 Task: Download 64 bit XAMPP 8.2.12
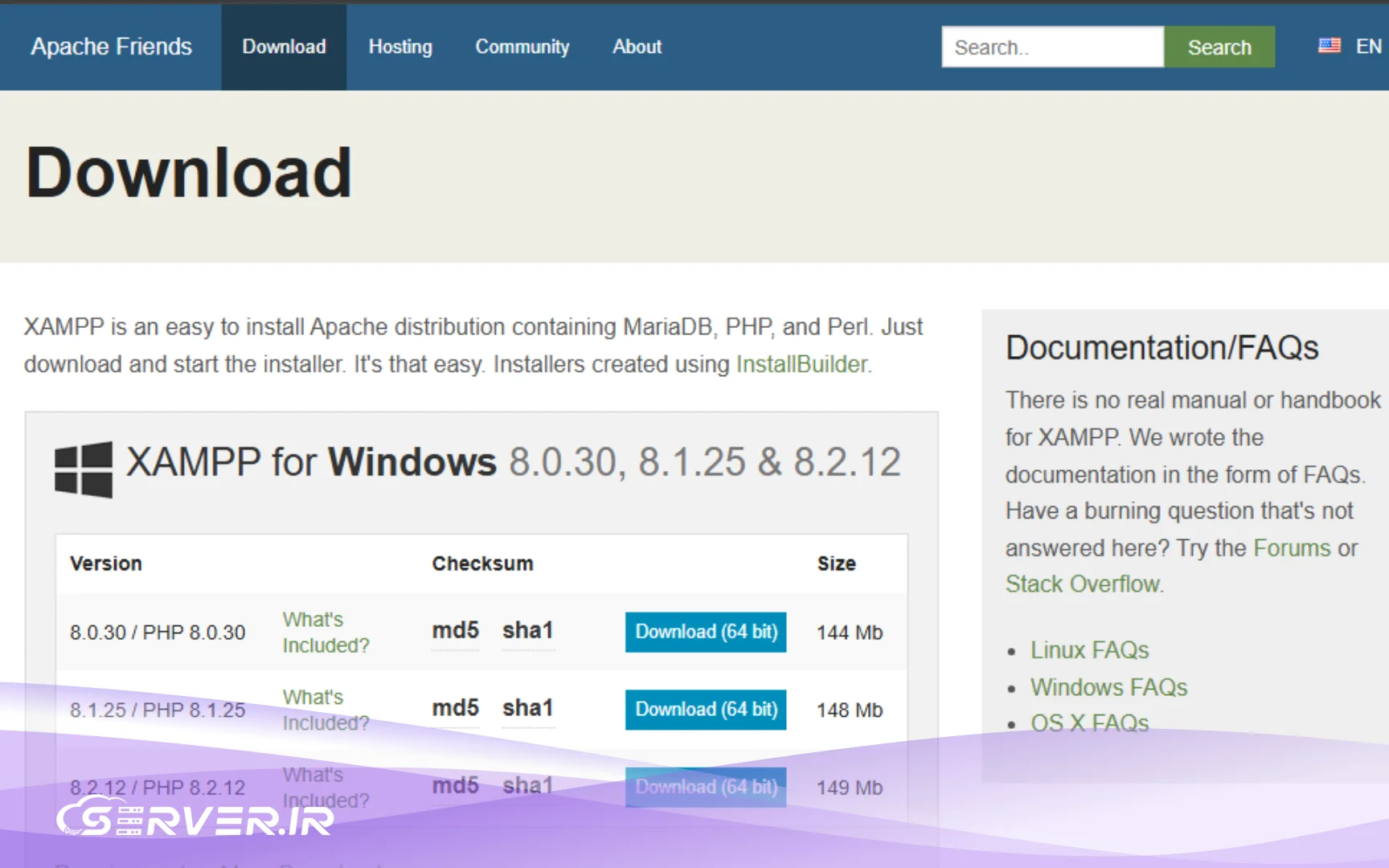[x=706, y=787]
